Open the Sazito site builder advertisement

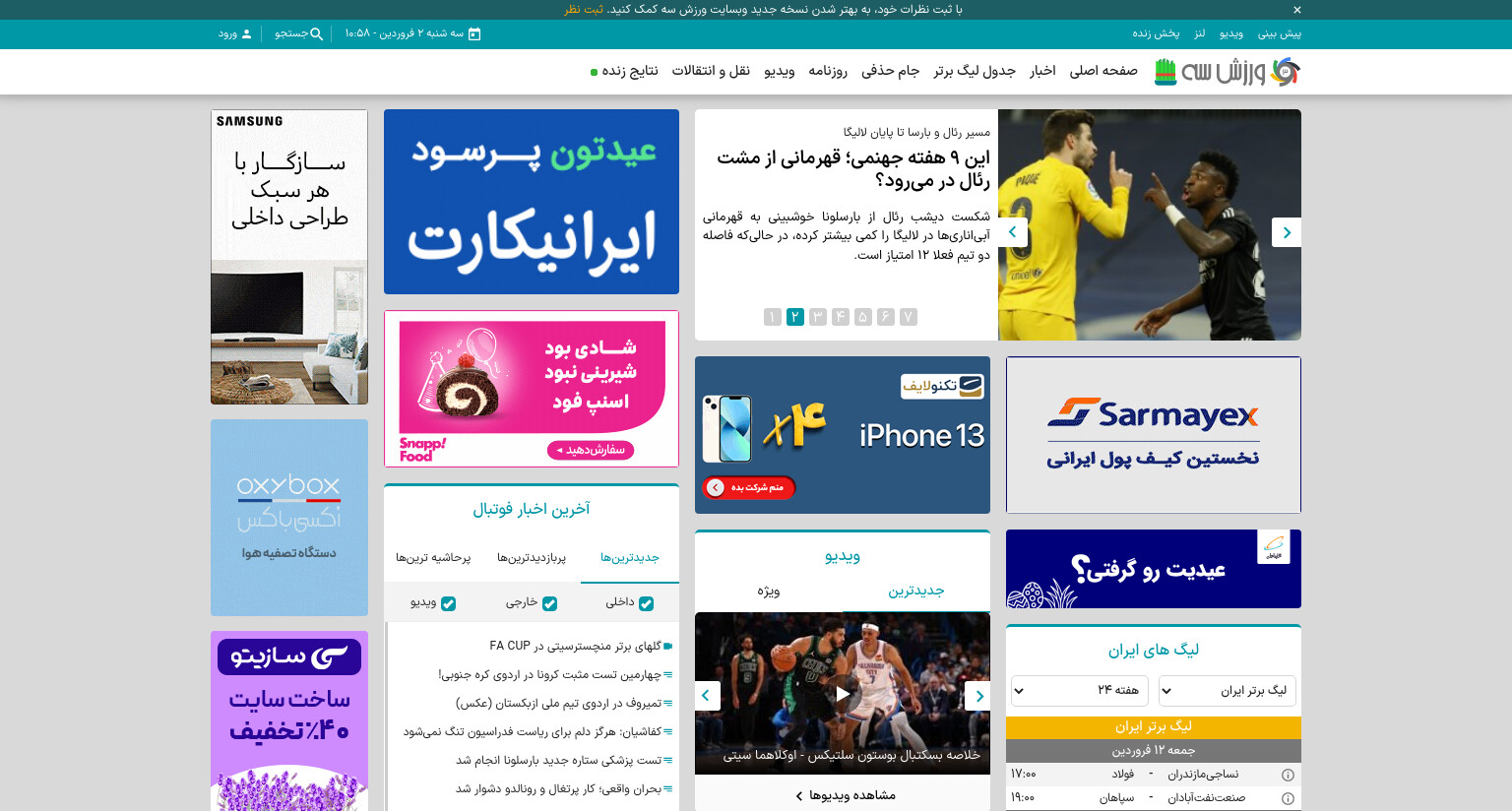289,721
